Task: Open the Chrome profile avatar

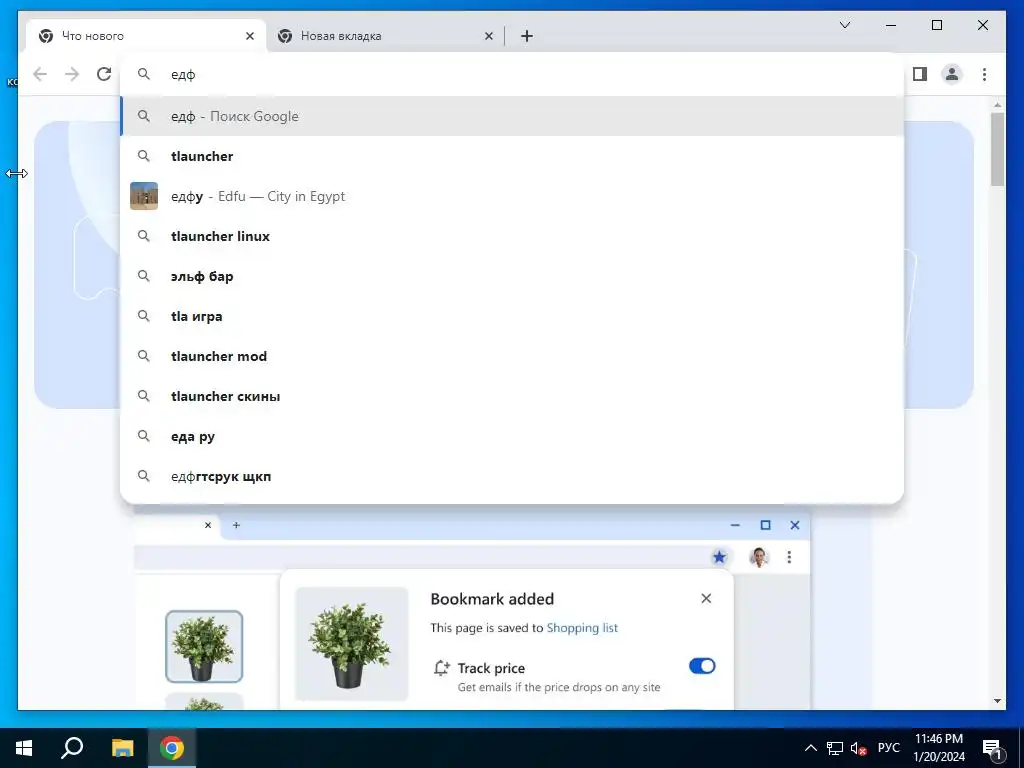Action: [952, 74]
